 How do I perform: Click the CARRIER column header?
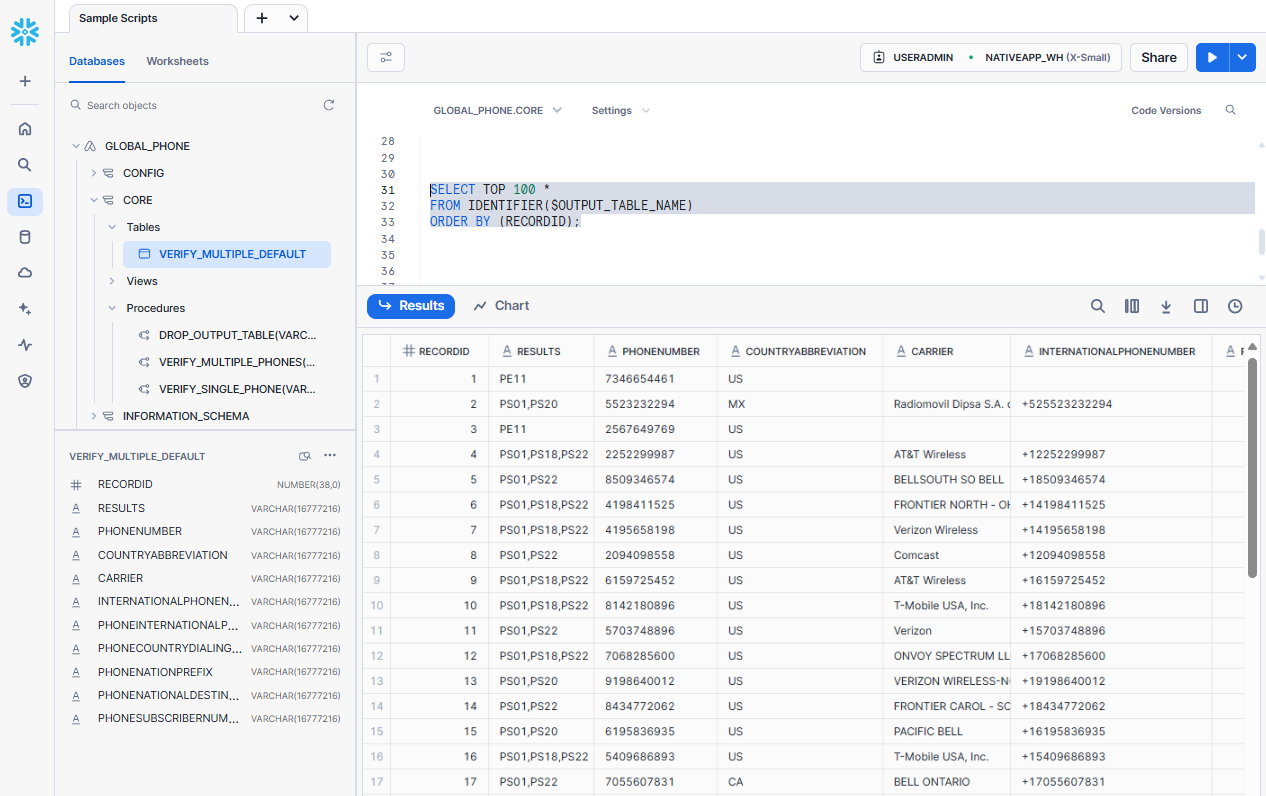[x=946, y=351]
